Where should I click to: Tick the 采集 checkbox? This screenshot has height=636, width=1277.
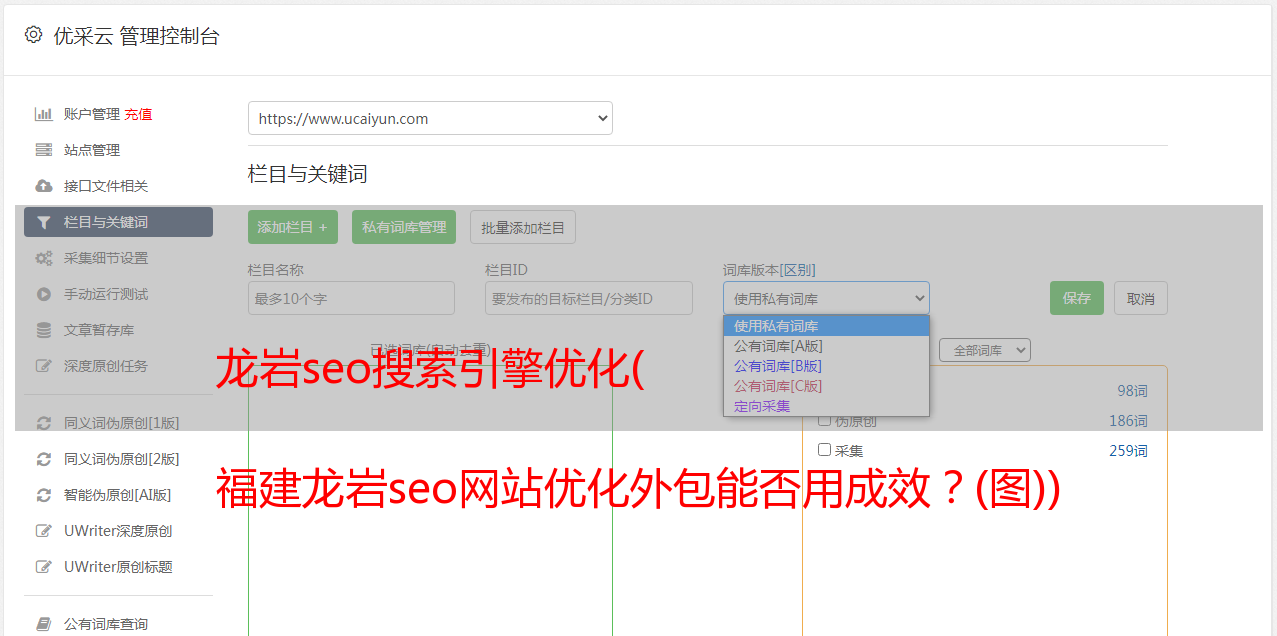(825, 450)
